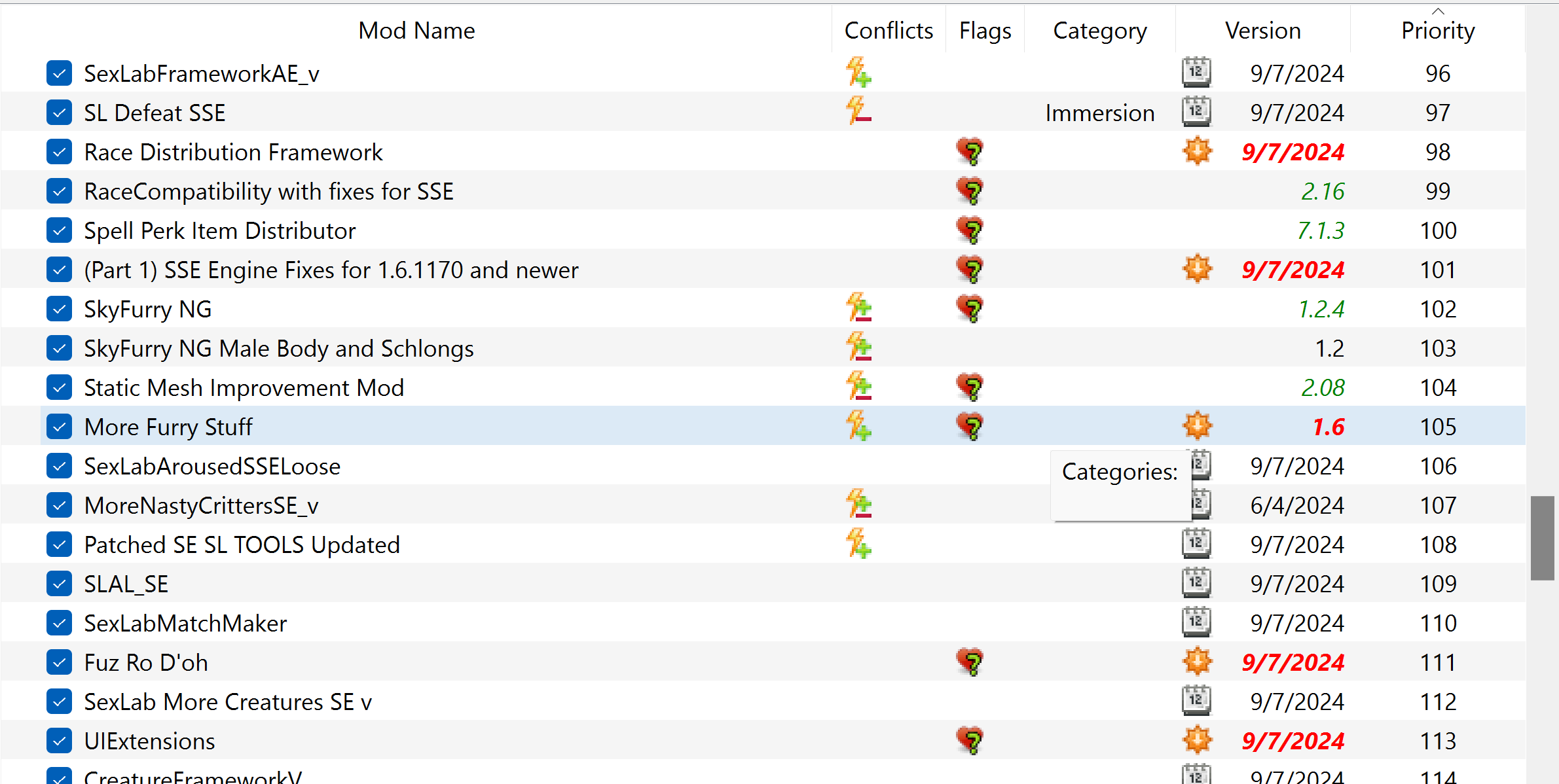Click the conflict icon on SkyFurry NG Male Body and Schlongs

pyautogui.click(x=859, y=347)
